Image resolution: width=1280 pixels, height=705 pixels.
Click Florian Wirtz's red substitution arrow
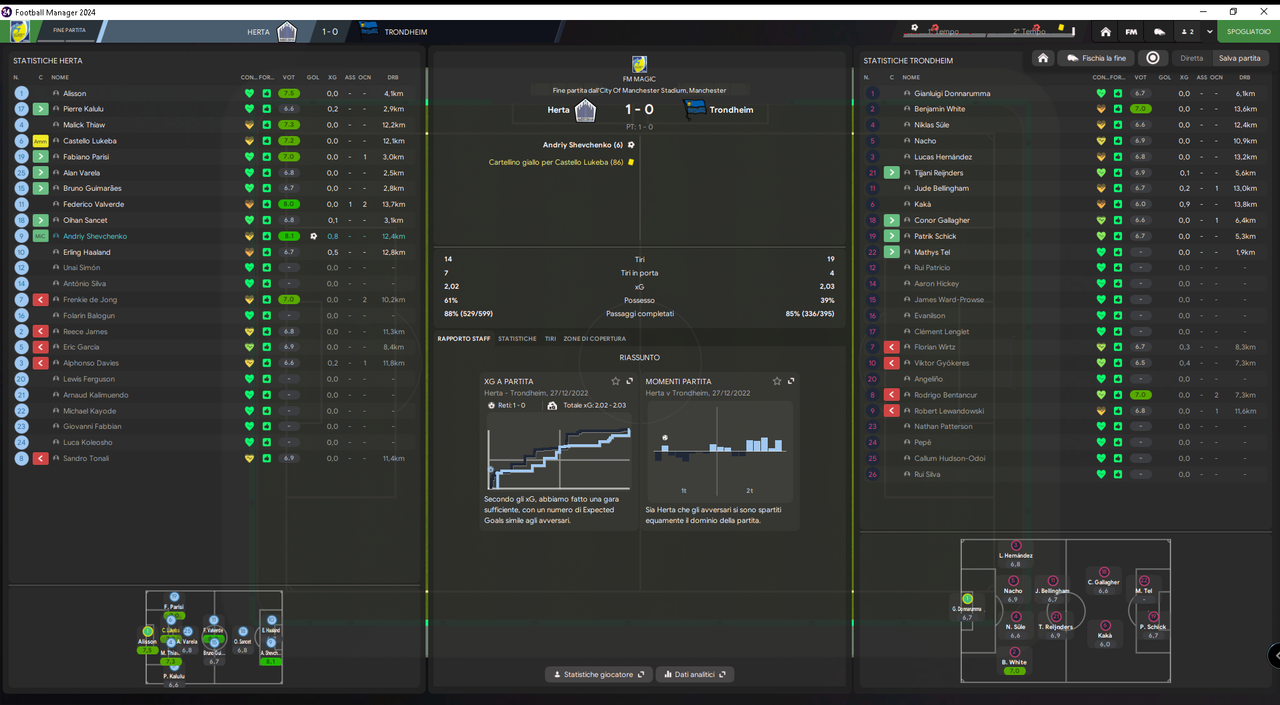pos(891,347)
